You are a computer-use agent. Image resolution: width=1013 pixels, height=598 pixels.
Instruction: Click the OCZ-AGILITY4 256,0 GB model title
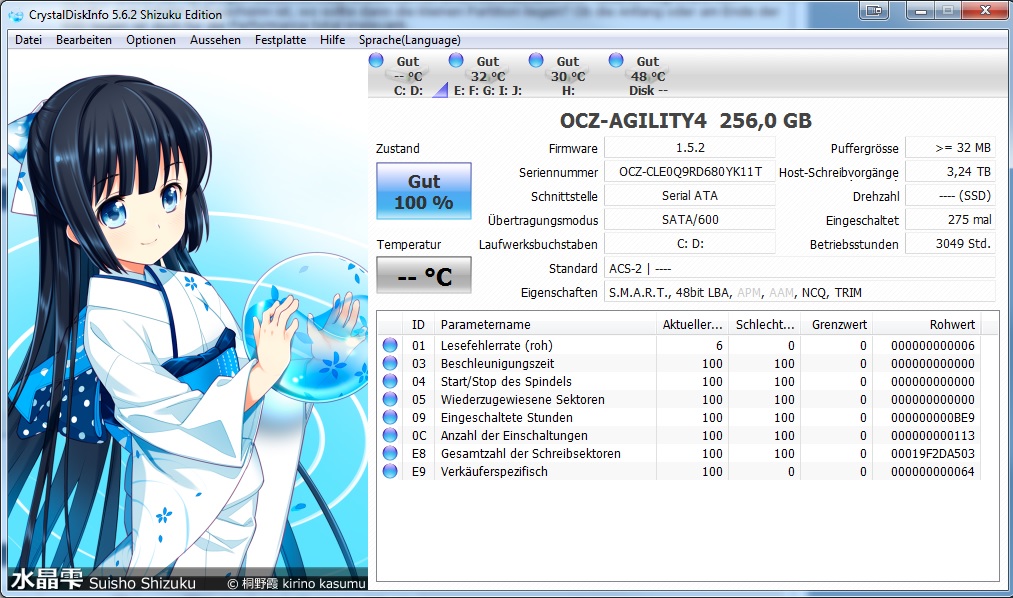pyautogui.click(x=685, y=121)
